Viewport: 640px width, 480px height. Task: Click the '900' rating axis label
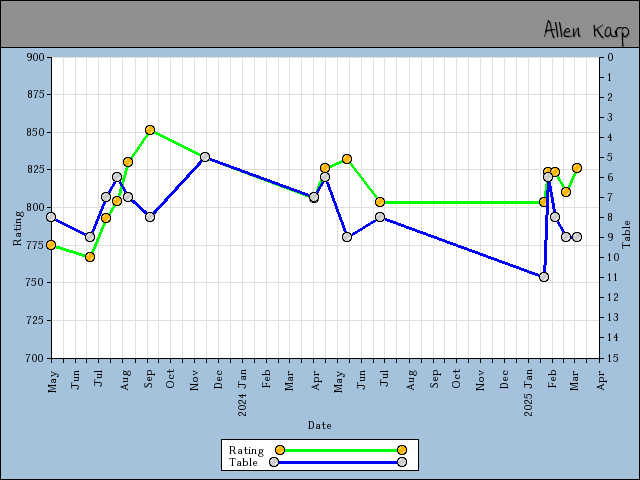36,57
